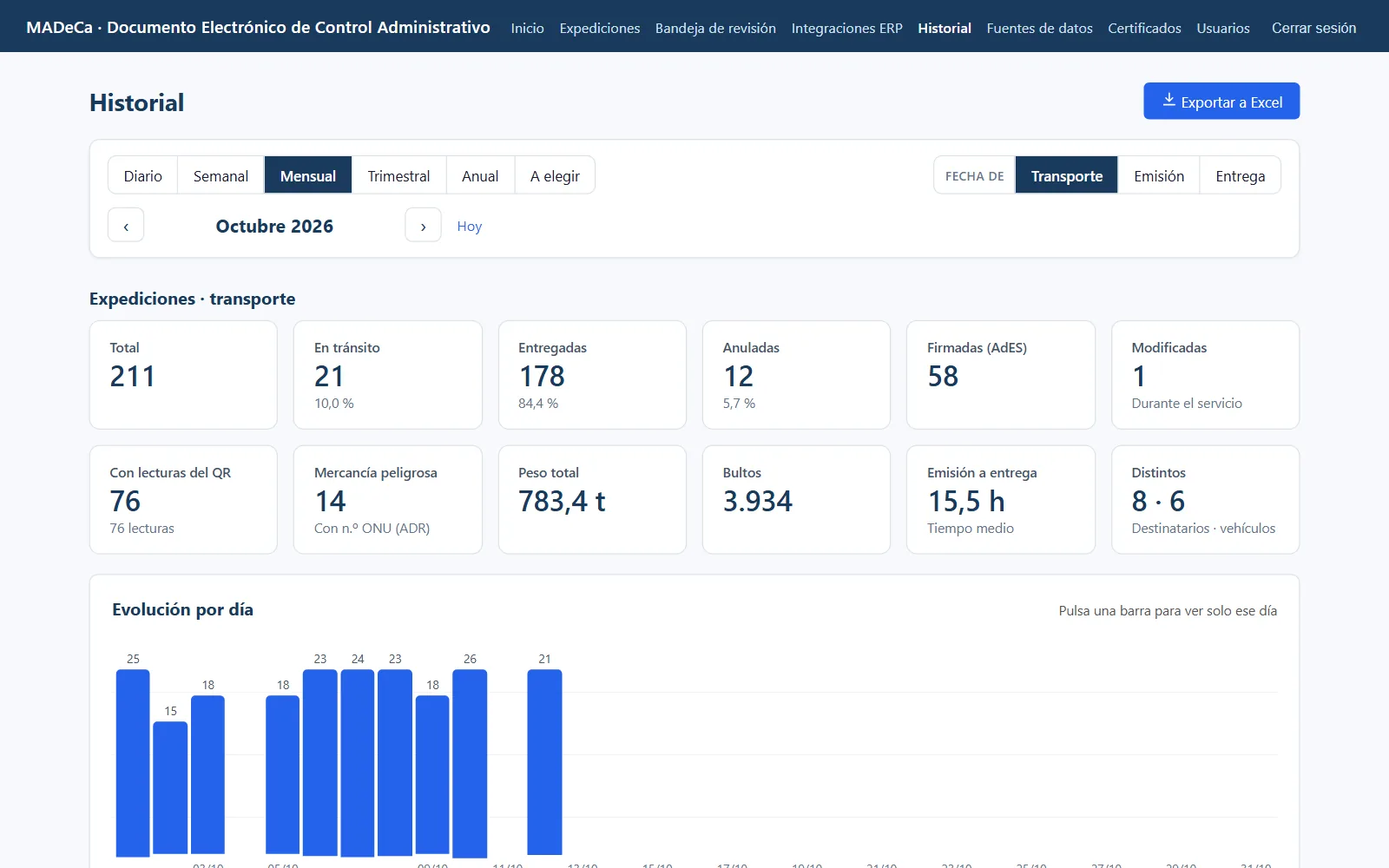
Task: Open Expediciones in the navigation bar
Action: click(x=600, y=28)
